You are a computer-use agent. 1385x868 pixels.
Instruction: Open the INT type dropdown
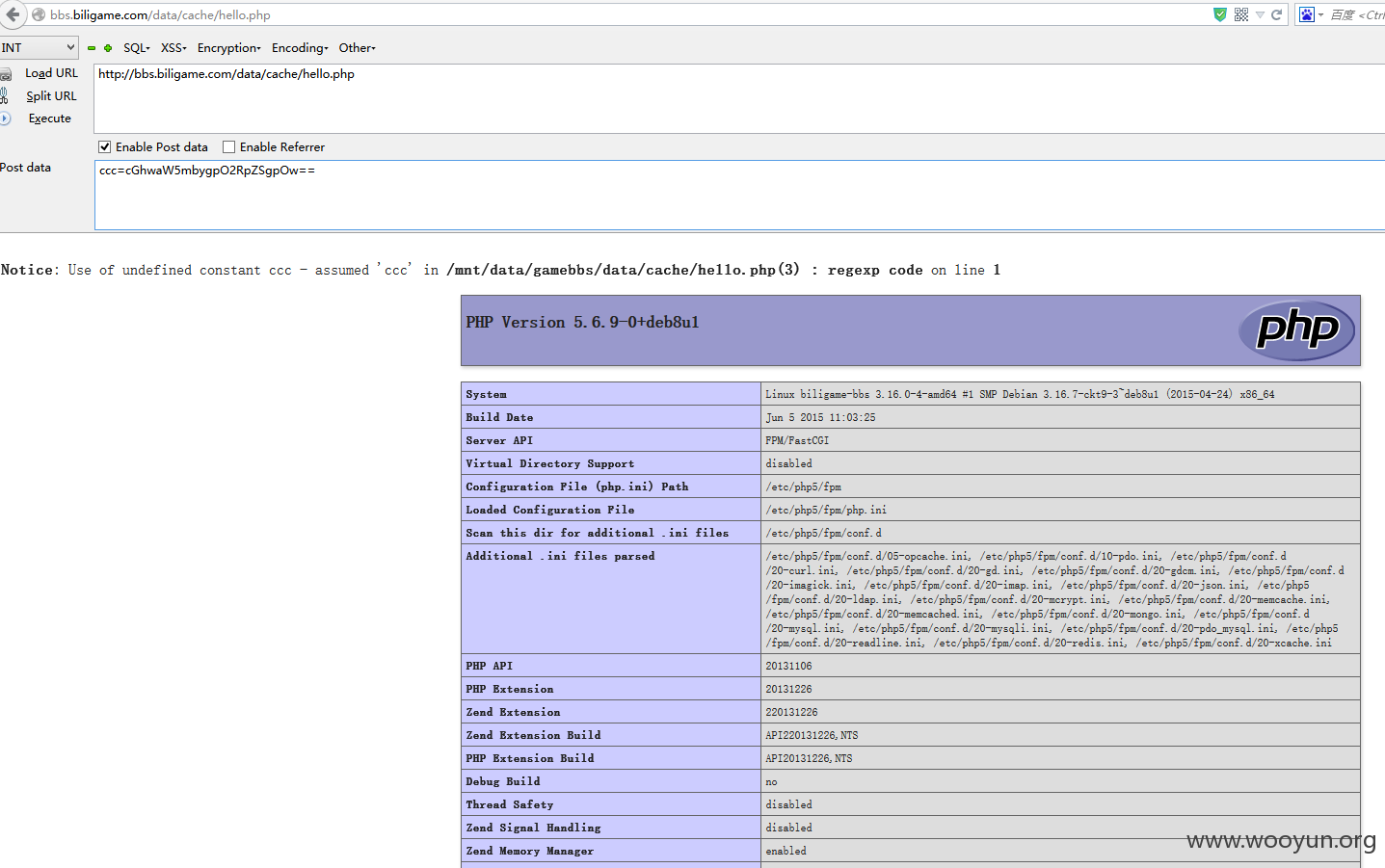39,47
